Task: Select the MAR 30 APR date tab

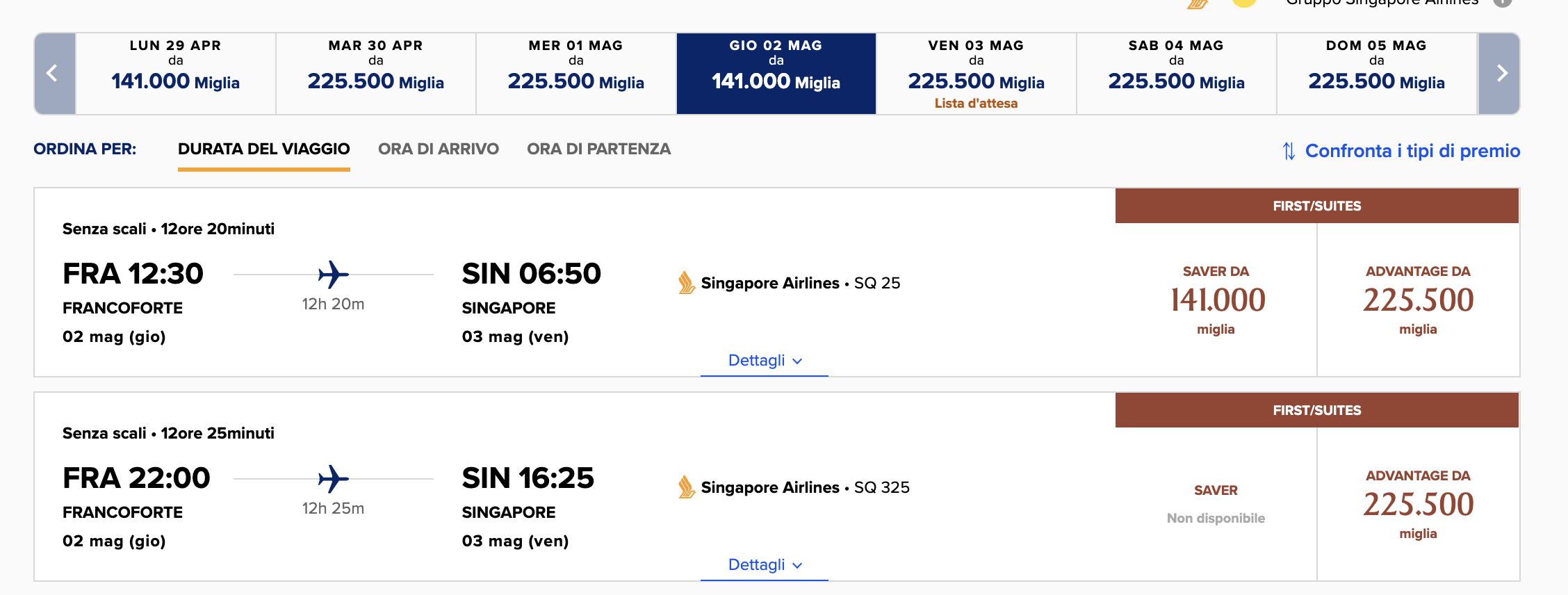Action: click(x=376, y=74)
